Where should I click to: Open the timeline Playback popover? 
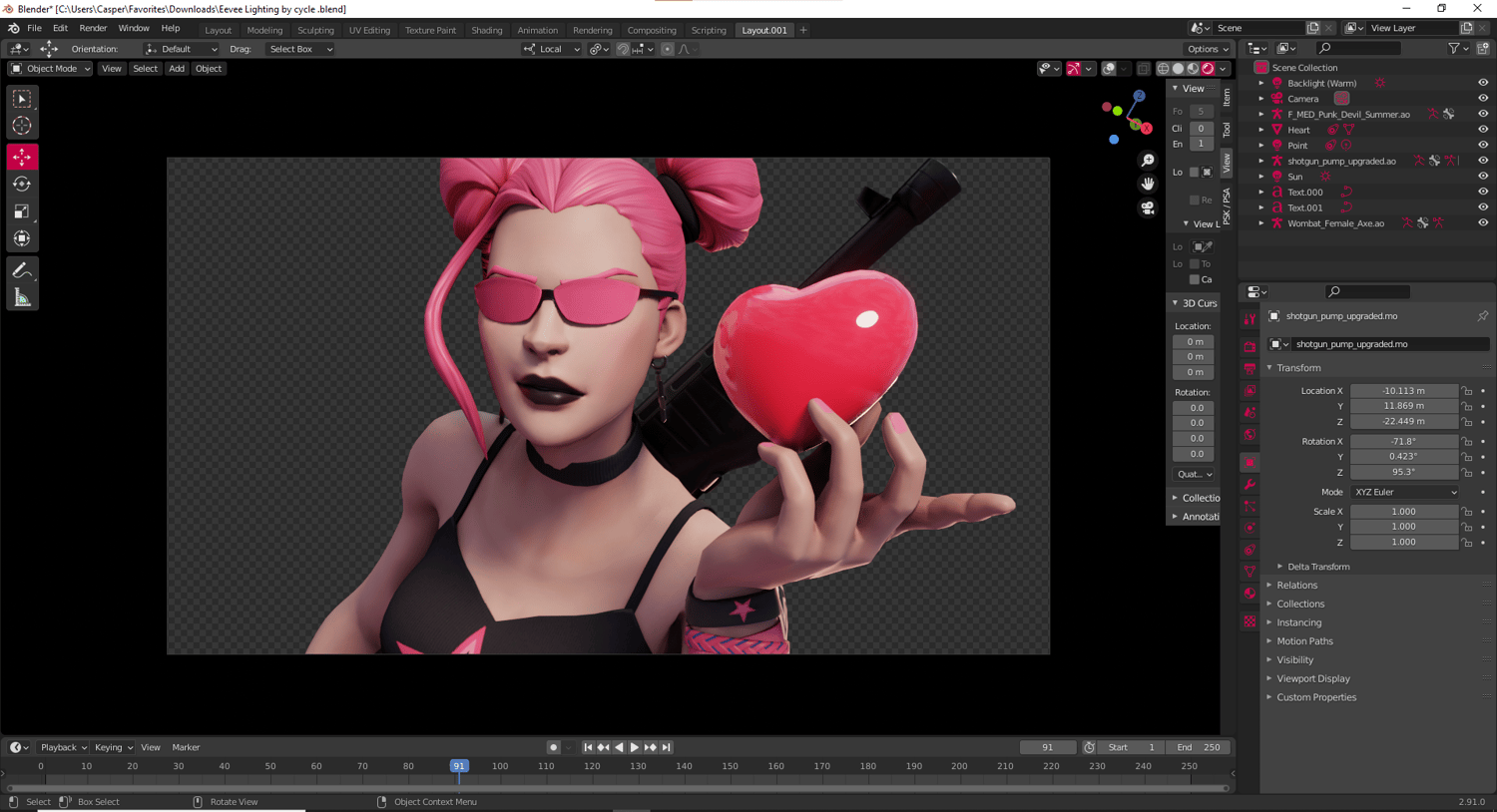pos(63,747)
